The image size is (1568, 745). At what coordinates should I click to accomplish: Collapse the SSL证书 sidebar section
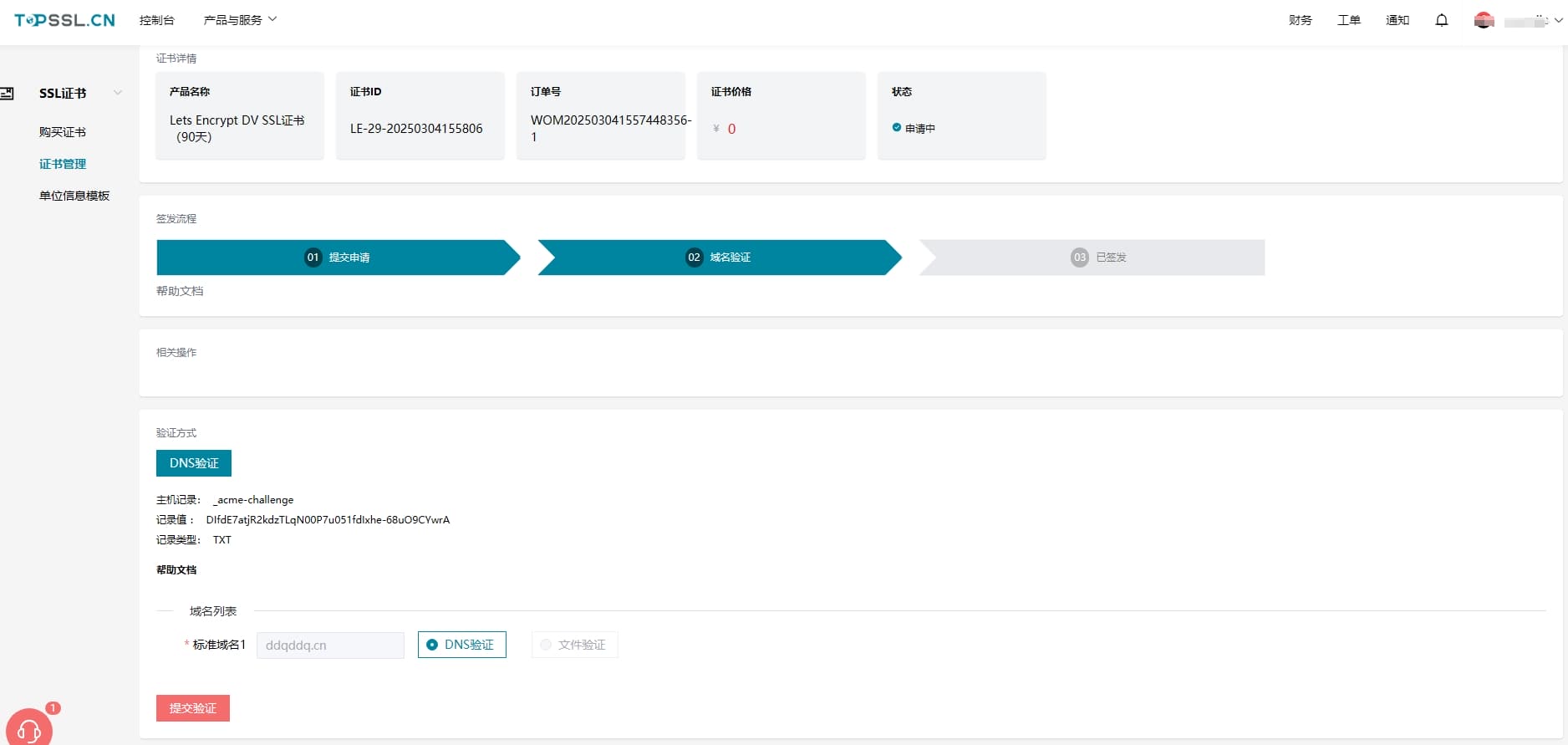pos(118,93)
